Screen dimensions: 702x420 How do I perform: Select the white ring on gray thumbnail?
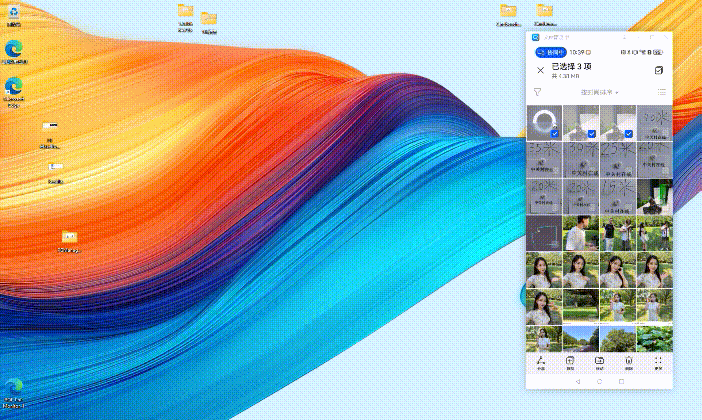pyautogui.click(x=544, y=123)
